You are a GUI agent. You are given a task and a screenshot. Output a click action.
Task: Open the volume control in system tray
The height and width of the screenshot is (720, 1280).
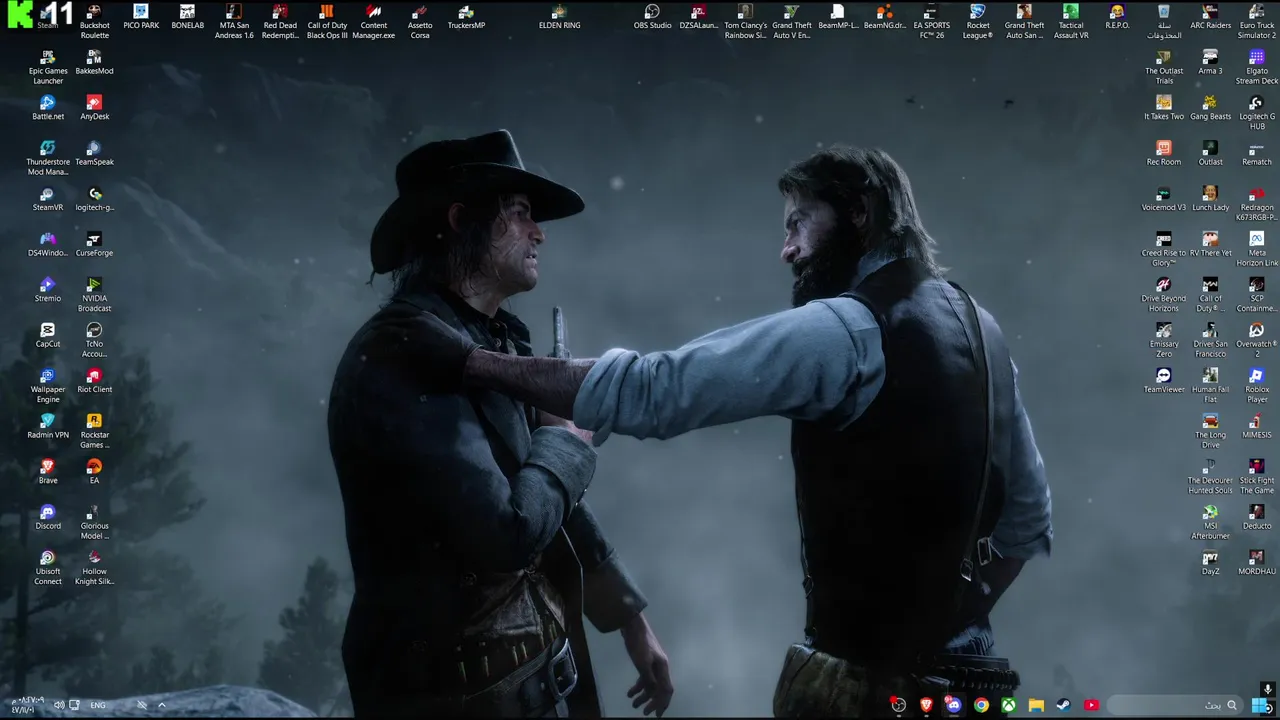[x=58, y=705]
